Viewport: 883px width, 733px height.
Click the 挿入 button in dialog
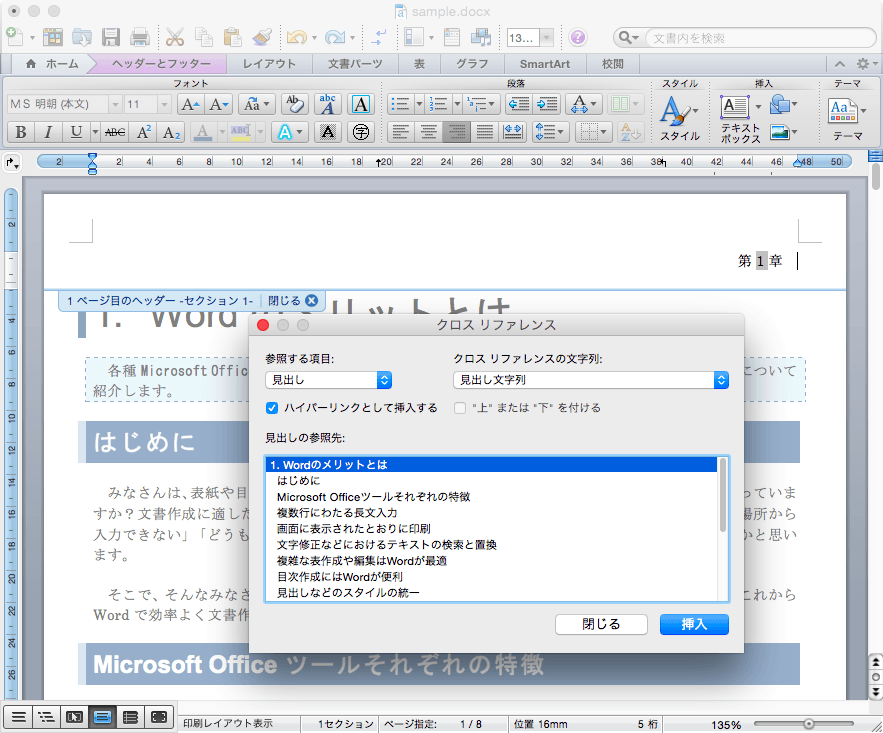tap(694, 624)
